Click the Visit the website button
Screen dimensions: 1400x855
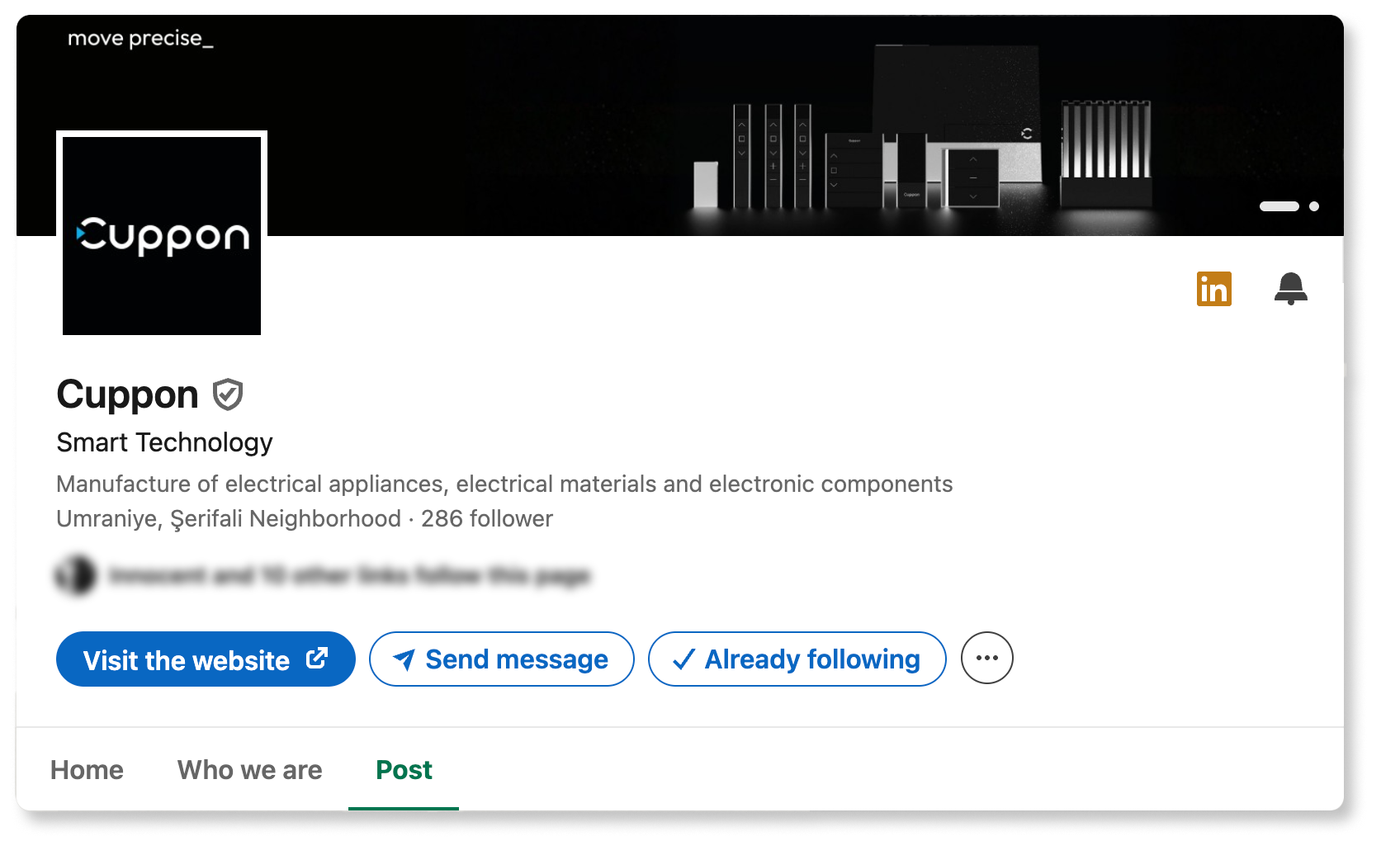pyautogui.click(x=187, y=659)
